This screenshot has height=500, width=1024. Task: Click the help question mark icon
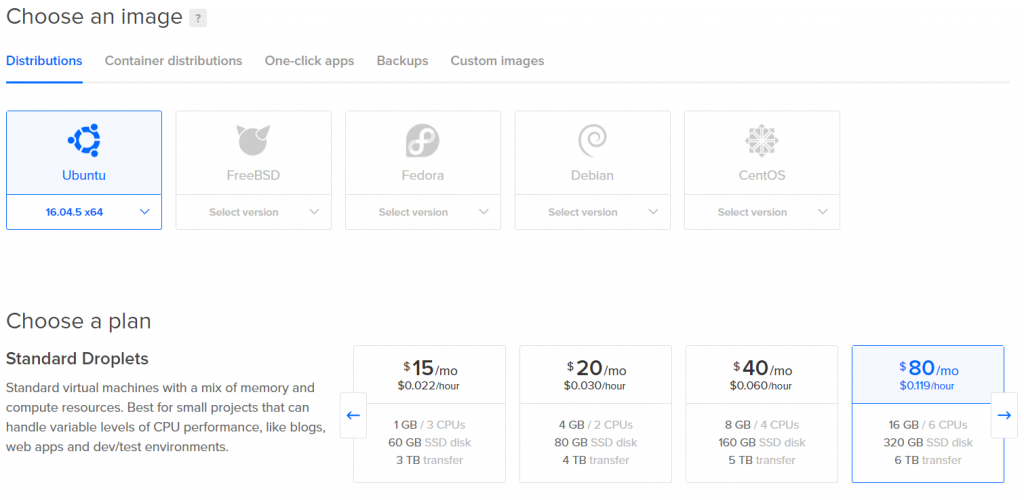click(x=198, y=18)
